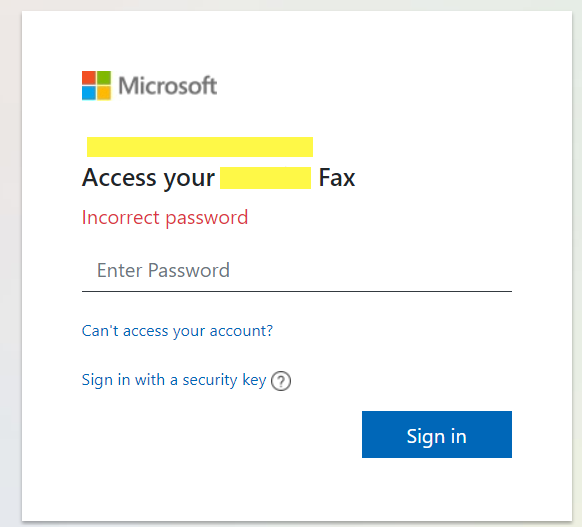The width and height of the screenshot is (582, 527).
Task: Click the "Access your" heading text
Action: pos(148,178)
